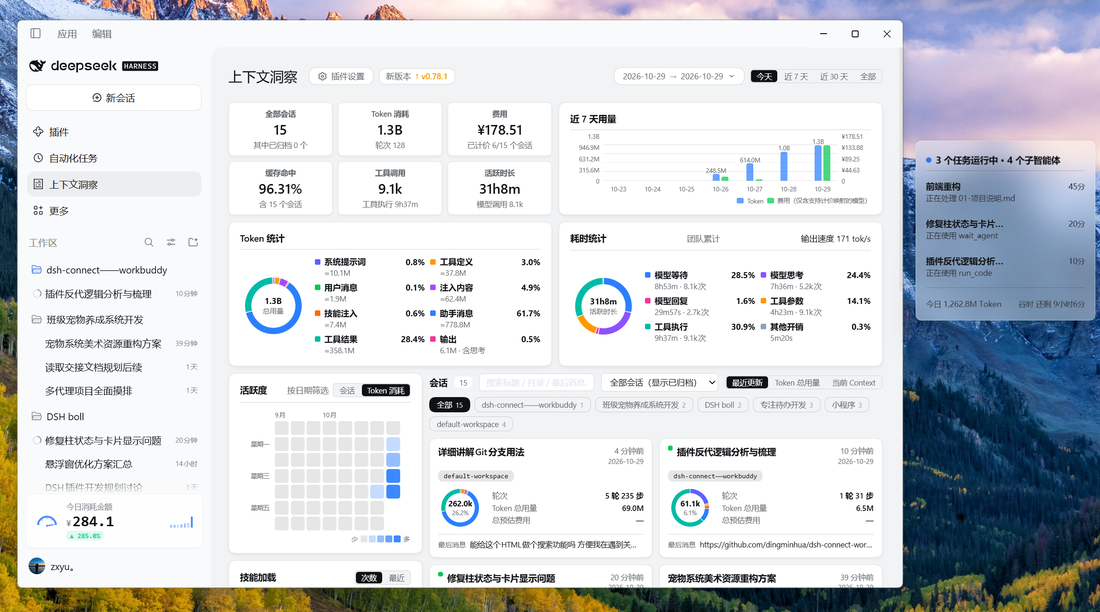Viewport: 1100px width, 612px height.
Task: Open session 多代理项目全面摸排
Action: point(114,390)
